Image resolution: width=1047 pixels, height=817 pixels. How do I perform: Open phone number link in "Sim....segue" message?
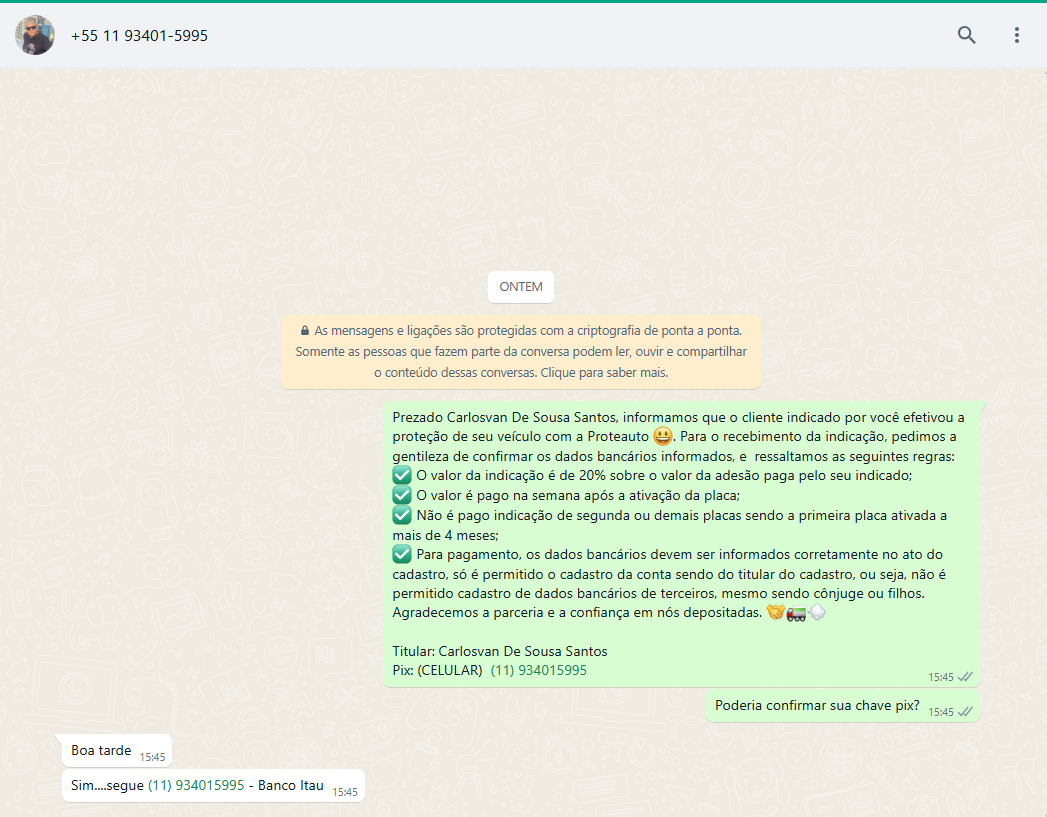pyautogui.click(x=195, y=785)
